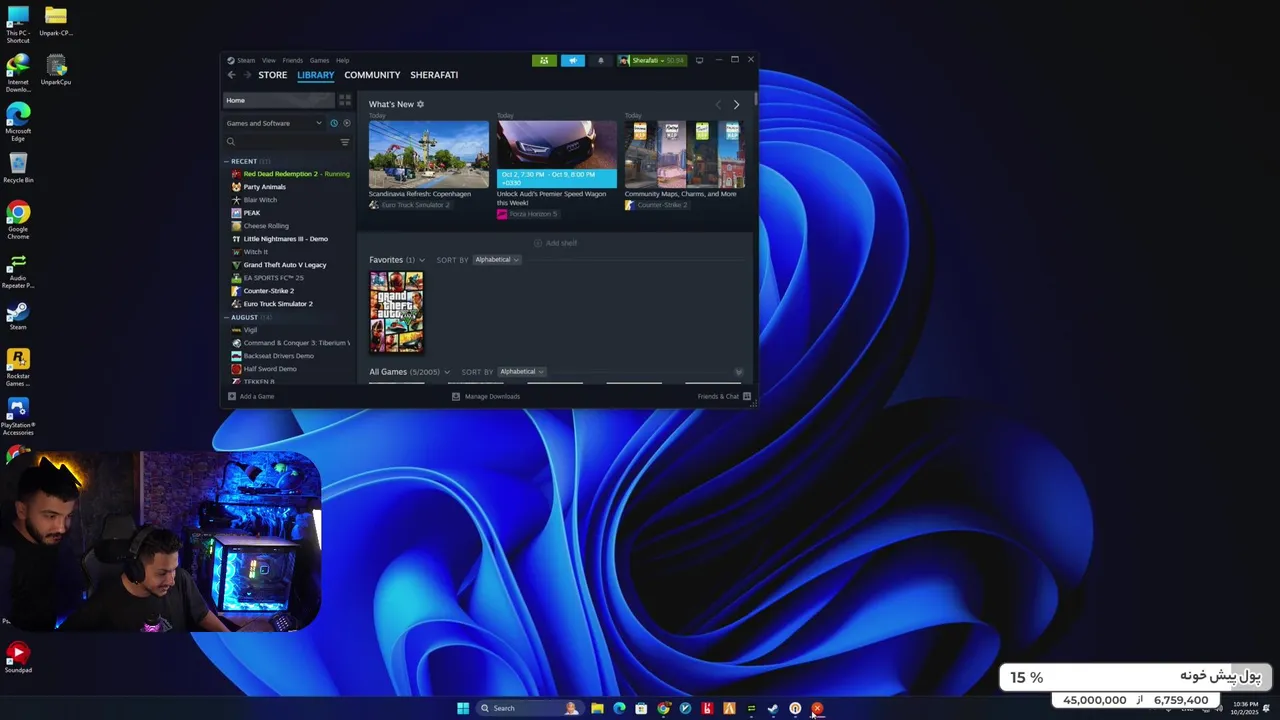
Task: Open advanced filters icon beside library search
Action: click(345, 142)
